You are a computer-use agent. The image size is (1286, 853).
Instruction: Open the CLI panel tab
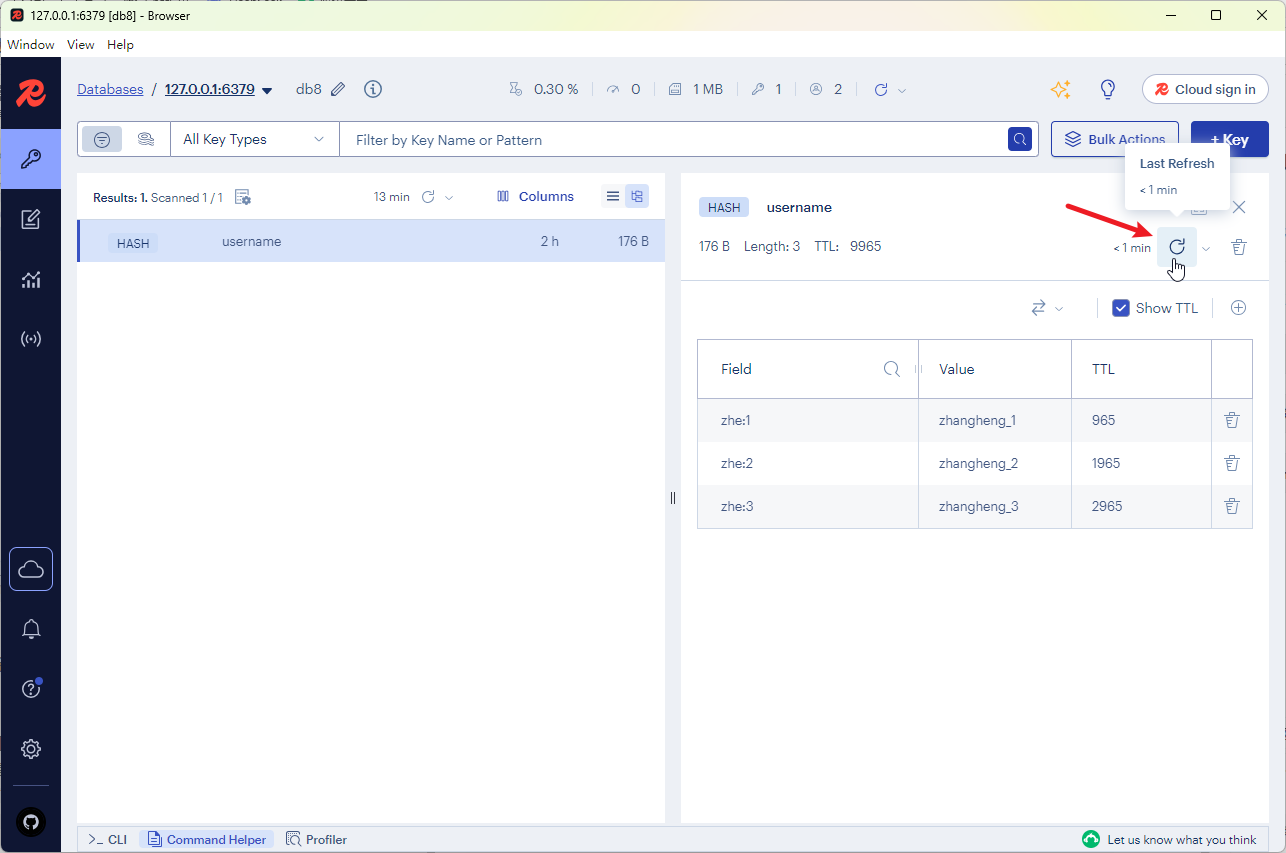tap(107, 840)
